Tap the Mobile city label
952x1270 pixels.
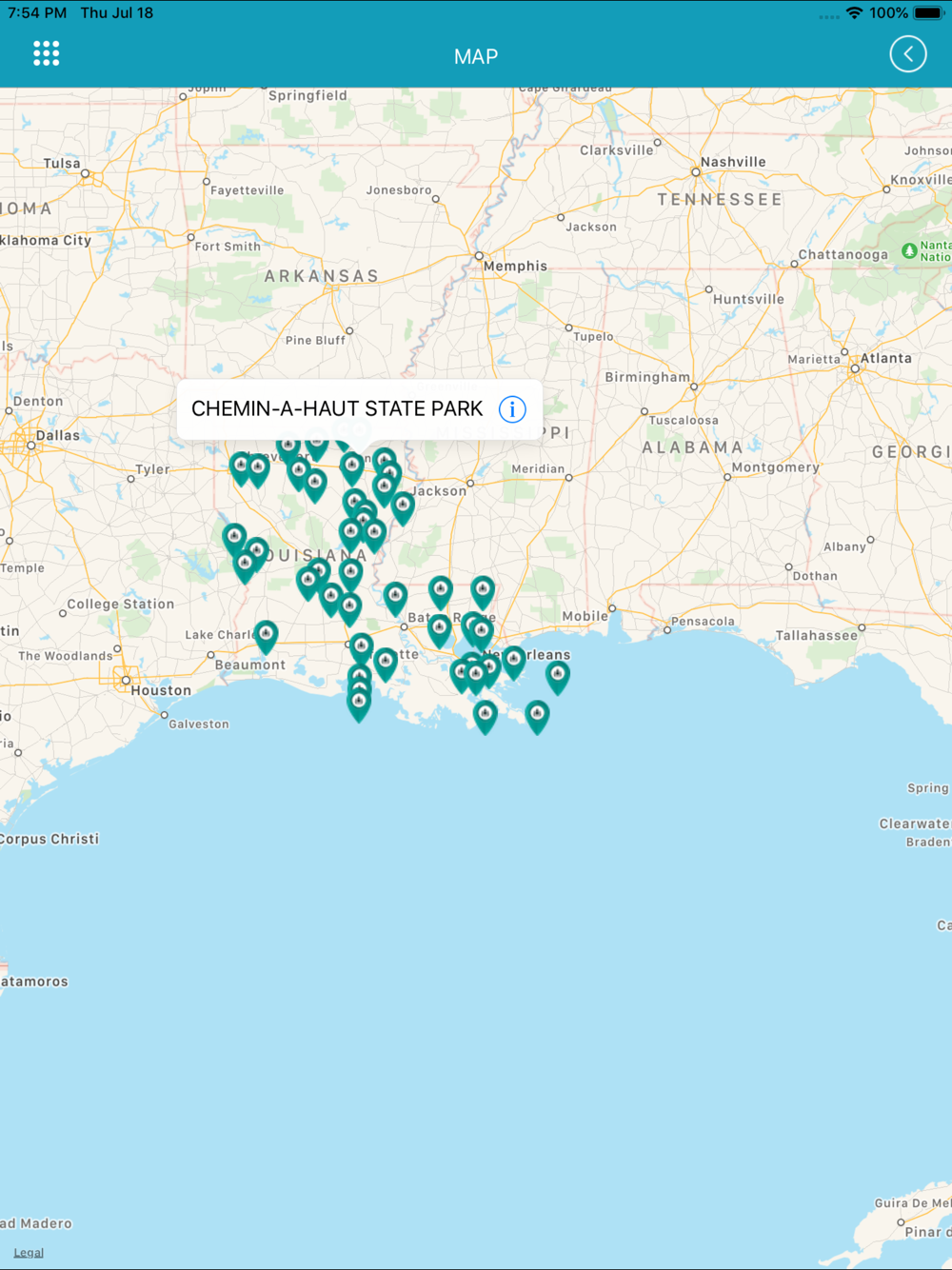[x=585, y=616]
